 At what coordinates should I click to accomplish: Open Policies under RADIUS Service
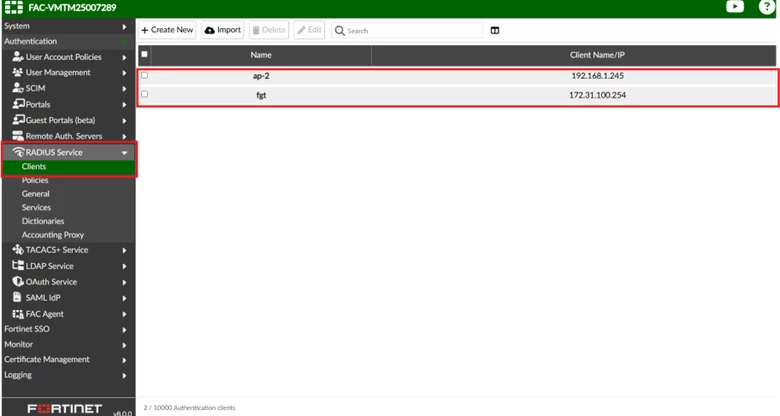pyautogui.click(x=35, y=180)
